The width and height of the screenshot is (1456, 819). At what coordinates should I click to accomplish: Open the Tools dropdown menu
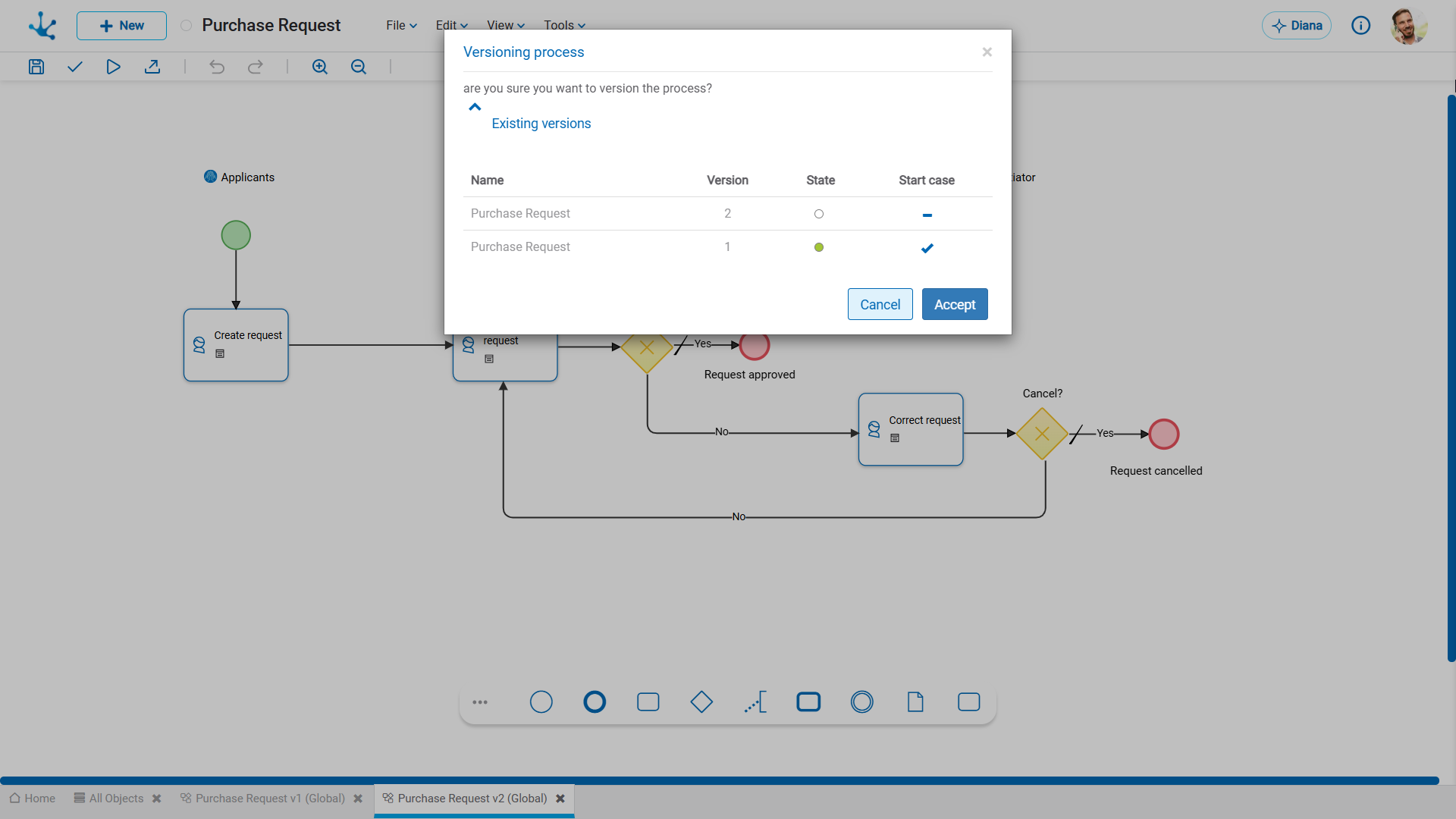click(564, 25)
